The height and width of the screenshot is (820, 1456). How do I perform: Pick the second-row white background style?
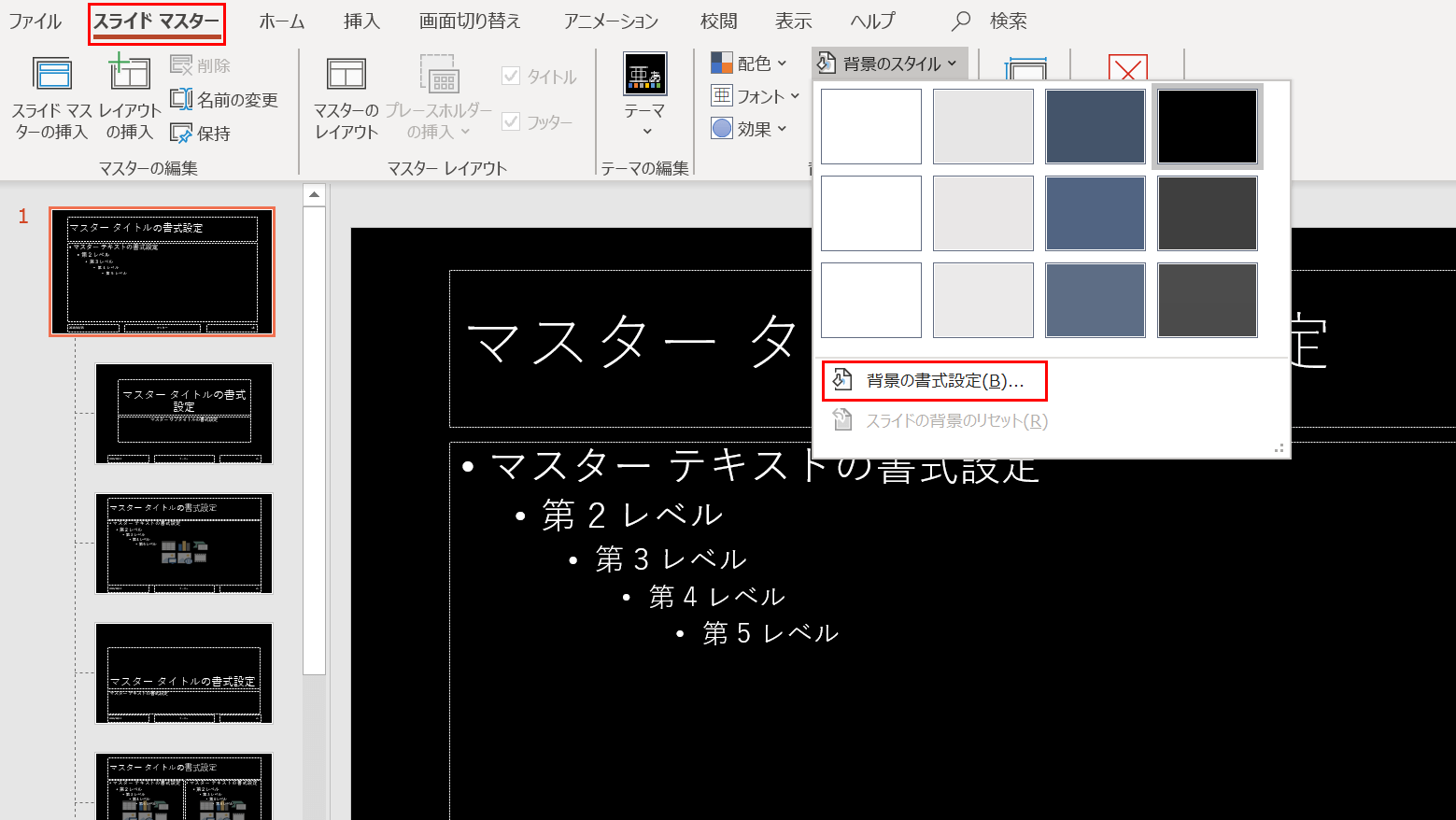[871, 213]
